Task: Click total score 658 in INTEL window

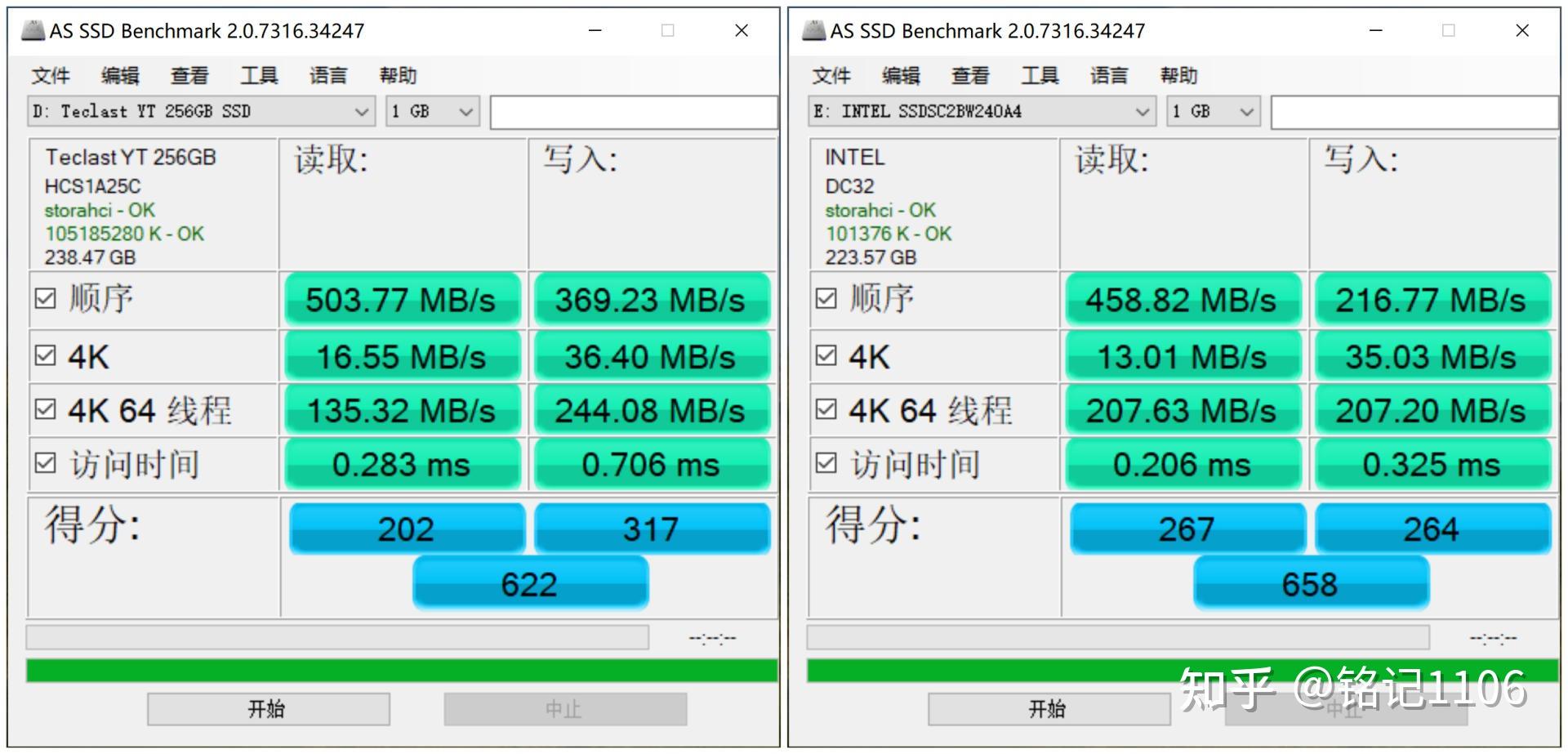Action: coord(1311,583)
